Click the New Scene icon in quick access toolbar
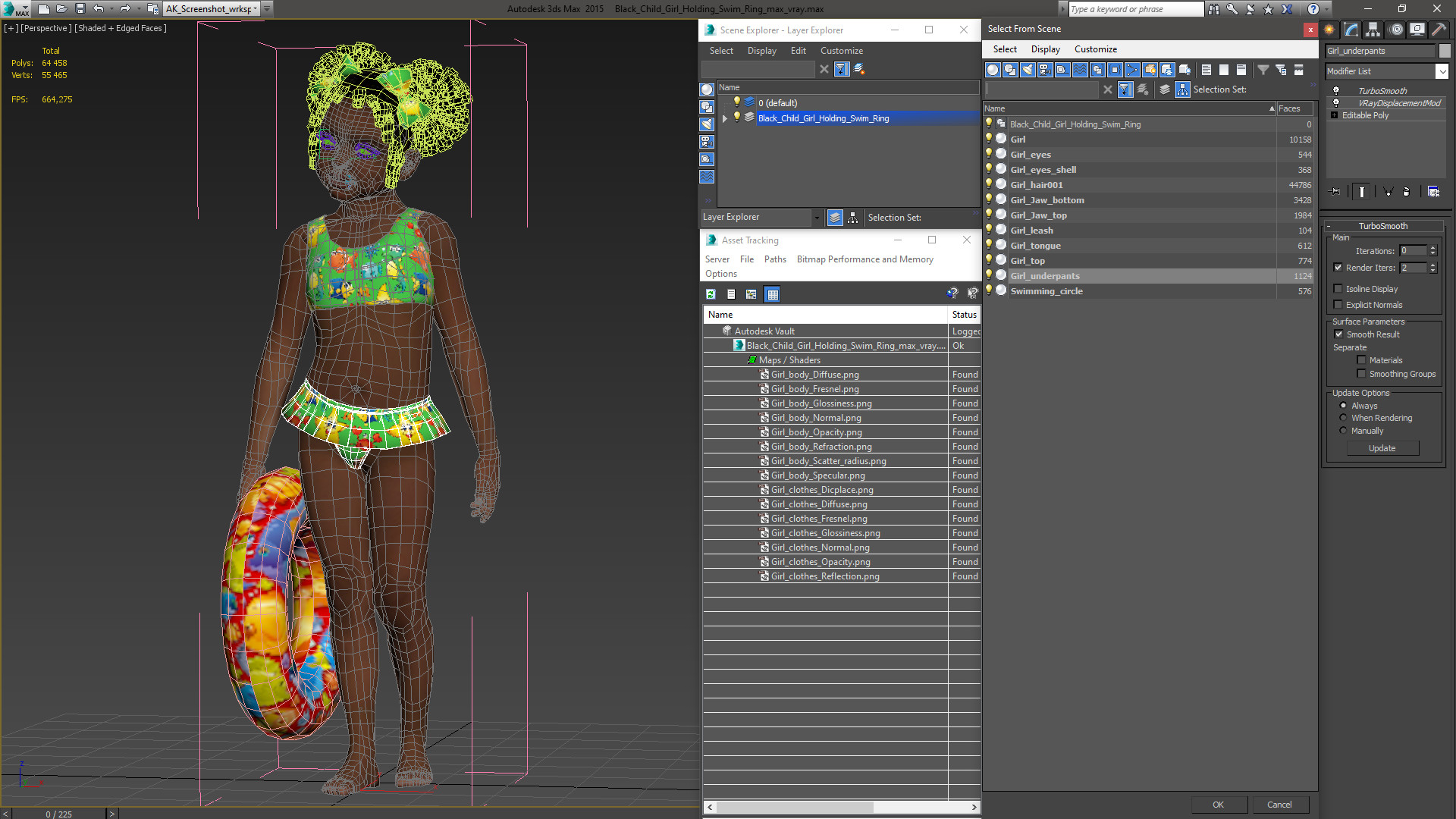Image resolution: width=1456 pixels, height=819 pixels. pos(43,9)
